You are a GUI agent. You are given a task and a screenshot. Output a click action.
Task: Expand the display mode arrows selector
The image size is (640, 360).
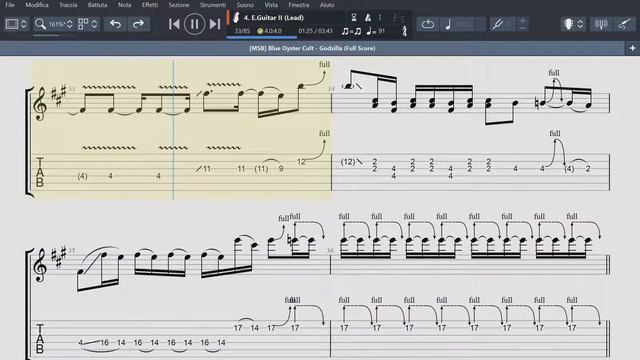click(x=24, y=24)
